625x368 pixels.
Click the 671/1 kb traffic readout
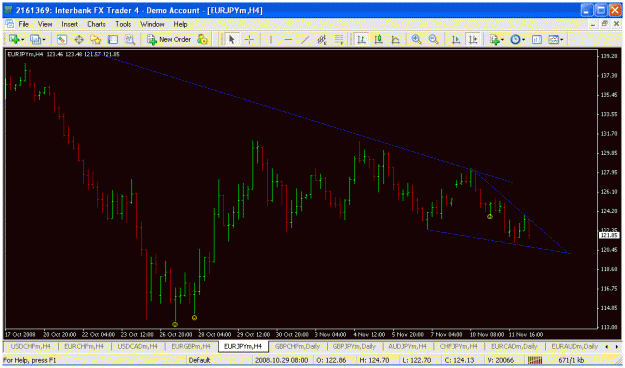coord(571,360)
